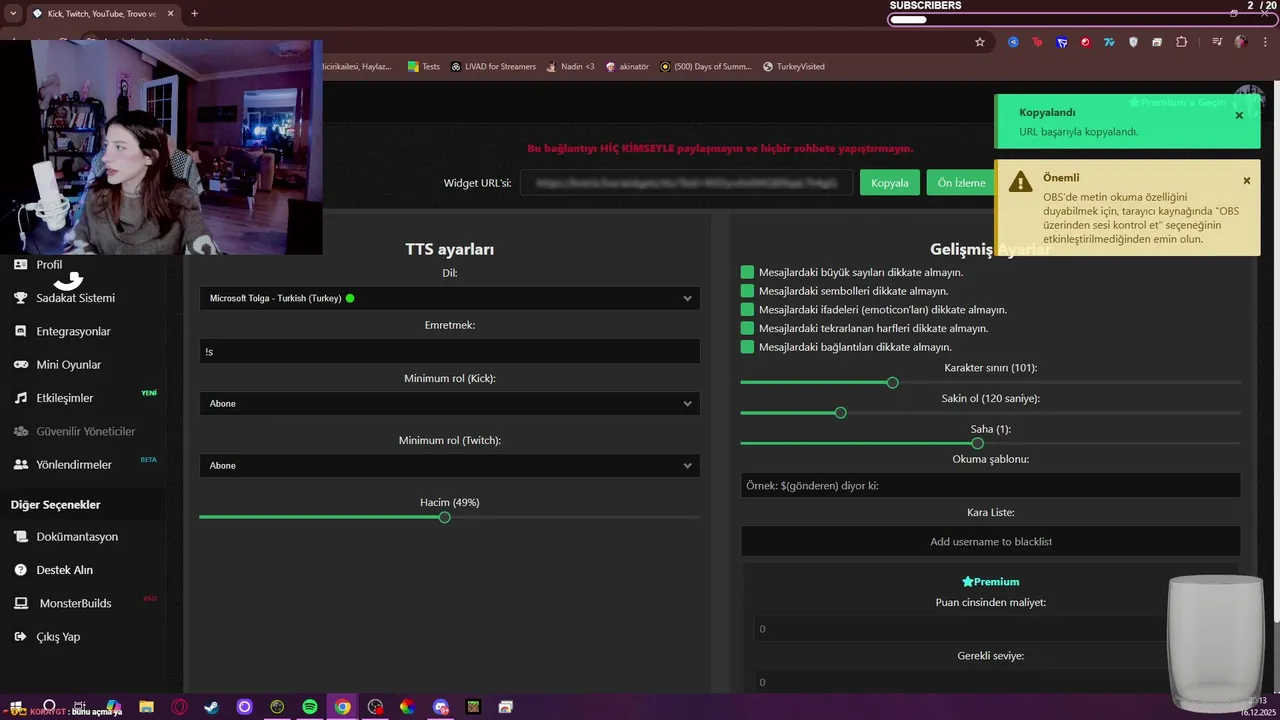This screenshot has height=720, width=1280.
Task: Click the 7TV extension icon
Action: tap(1109, 42)
